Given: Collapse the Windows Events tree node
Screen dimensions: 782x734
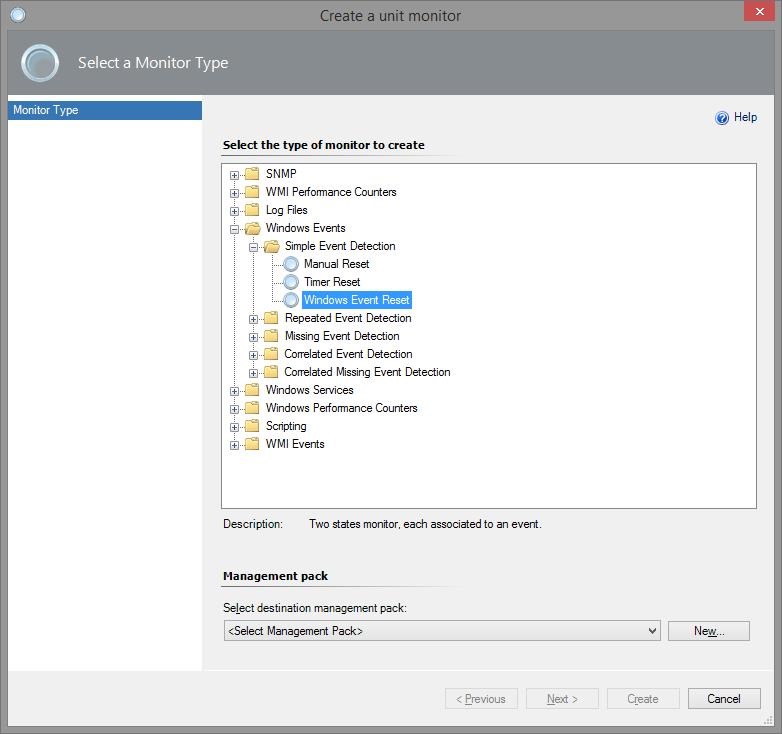Looking at the screenshot, I should [235, 229].
